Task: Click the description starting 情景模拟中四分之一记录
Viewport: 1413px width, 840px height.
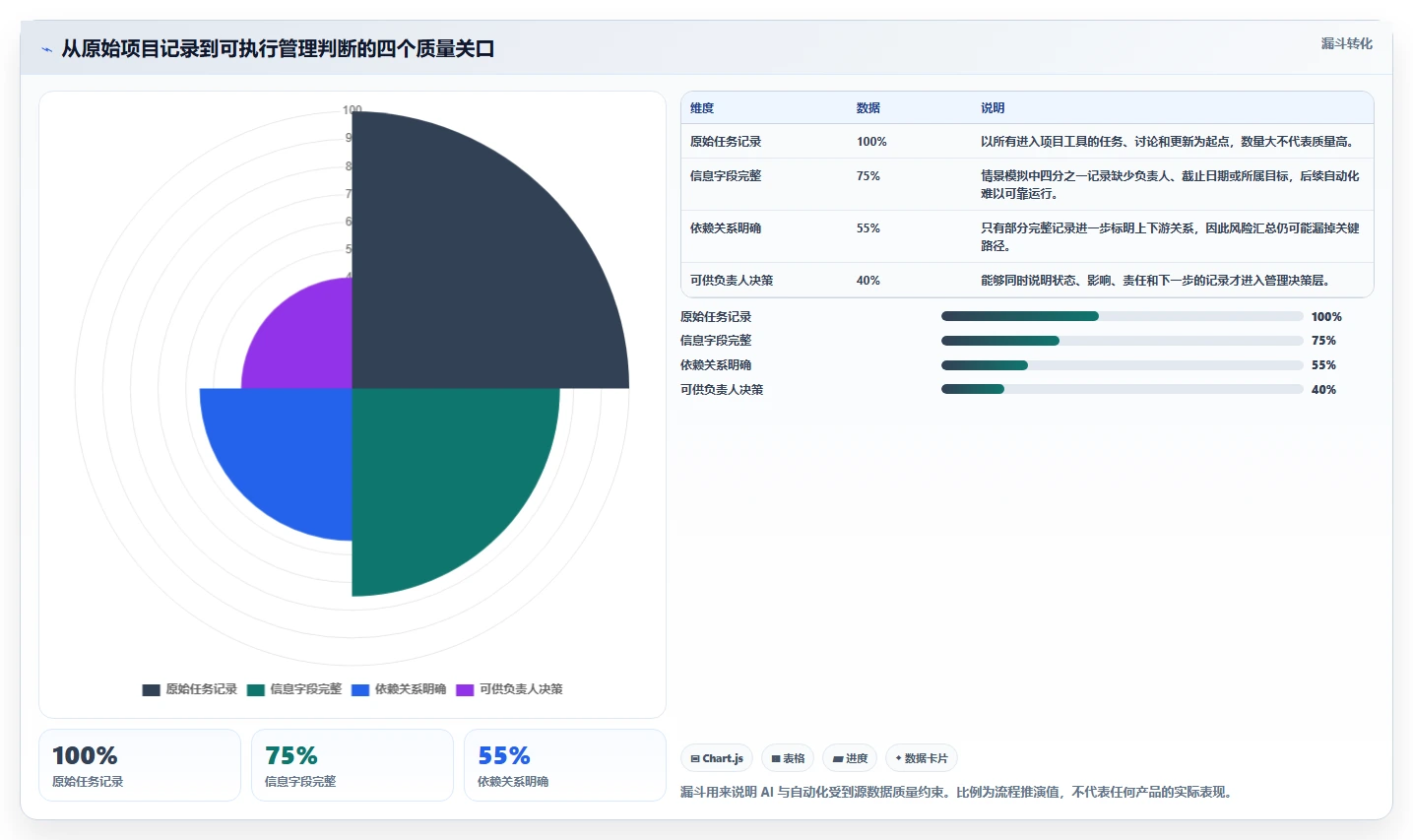Action: tap(1170, 185)
